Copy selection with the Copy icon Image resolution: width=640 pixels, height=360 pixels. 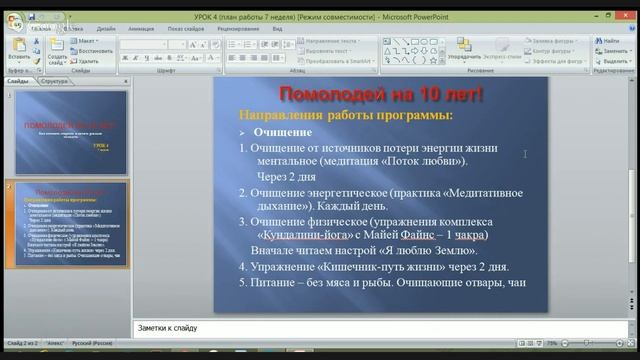pos(36,51)
